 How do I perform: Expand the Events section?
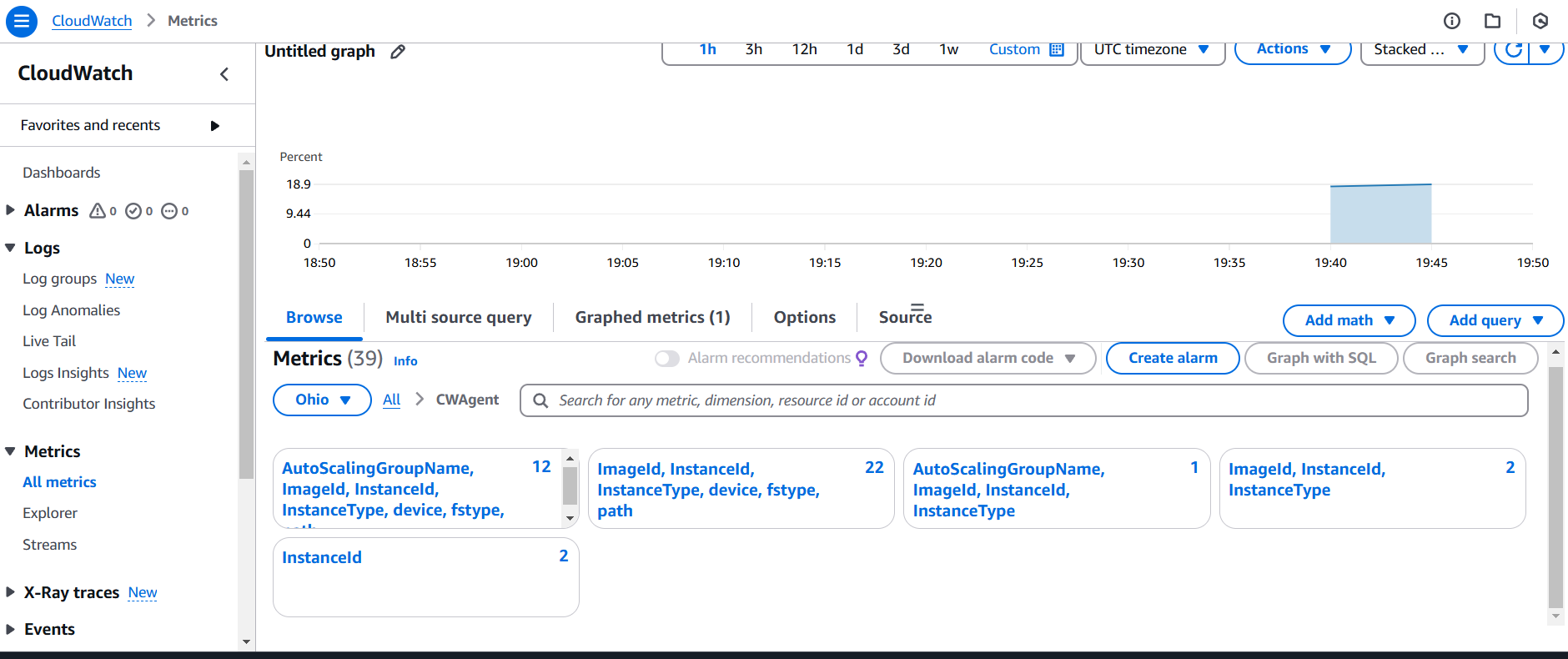click(x=10, y=629)
